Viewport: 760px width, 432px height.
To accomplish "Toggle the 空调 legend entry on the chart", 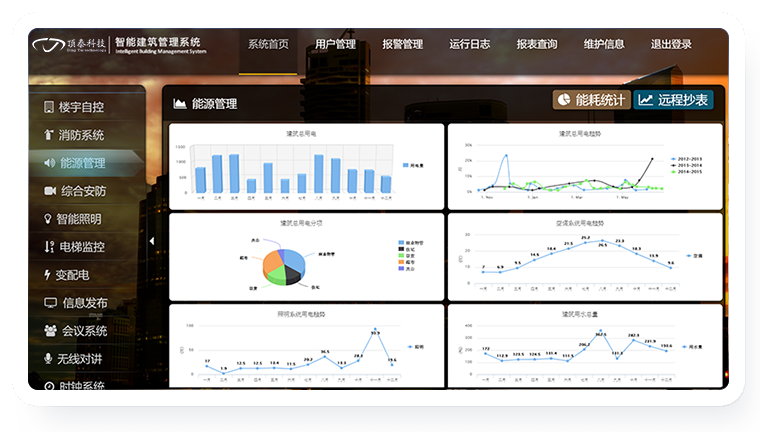I will [x=694, y=256].
